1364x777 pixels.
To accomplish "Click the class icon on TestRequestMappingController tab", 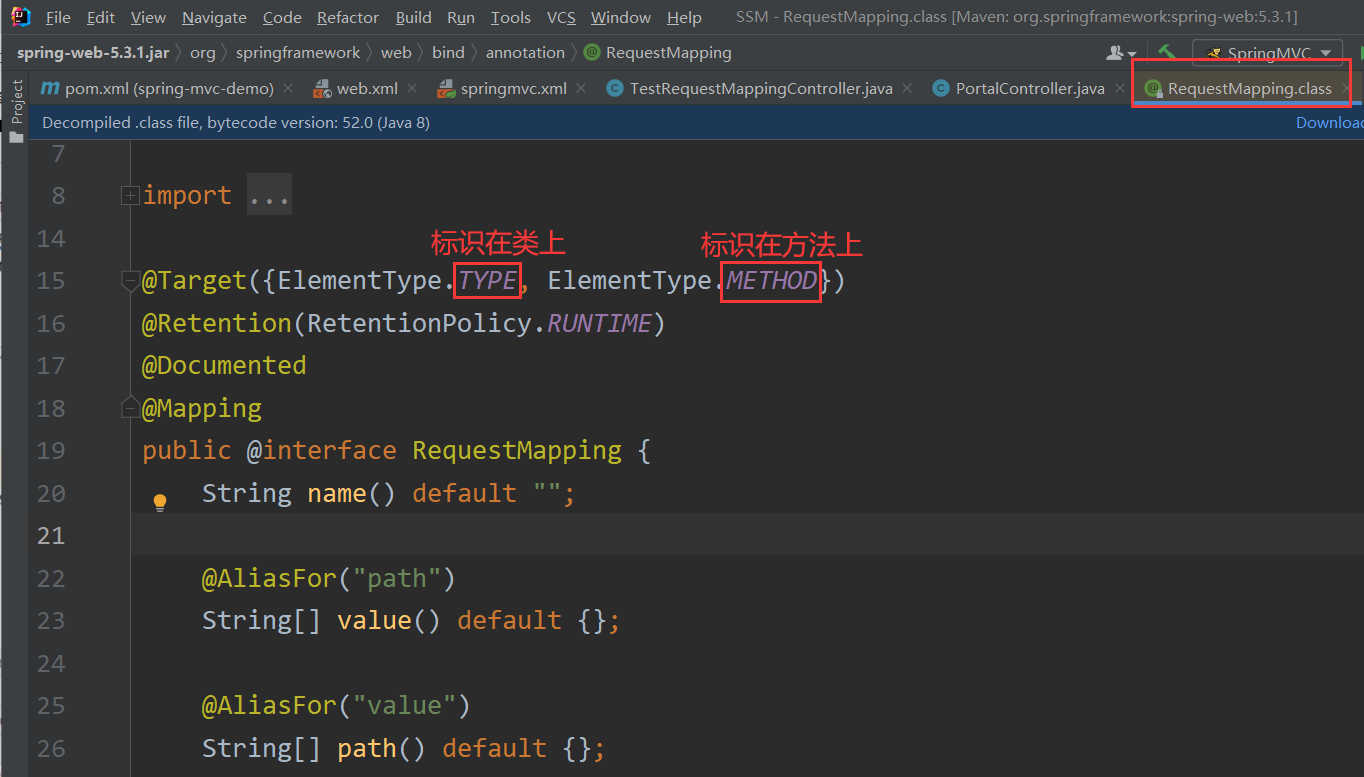I will coord(615,89).
